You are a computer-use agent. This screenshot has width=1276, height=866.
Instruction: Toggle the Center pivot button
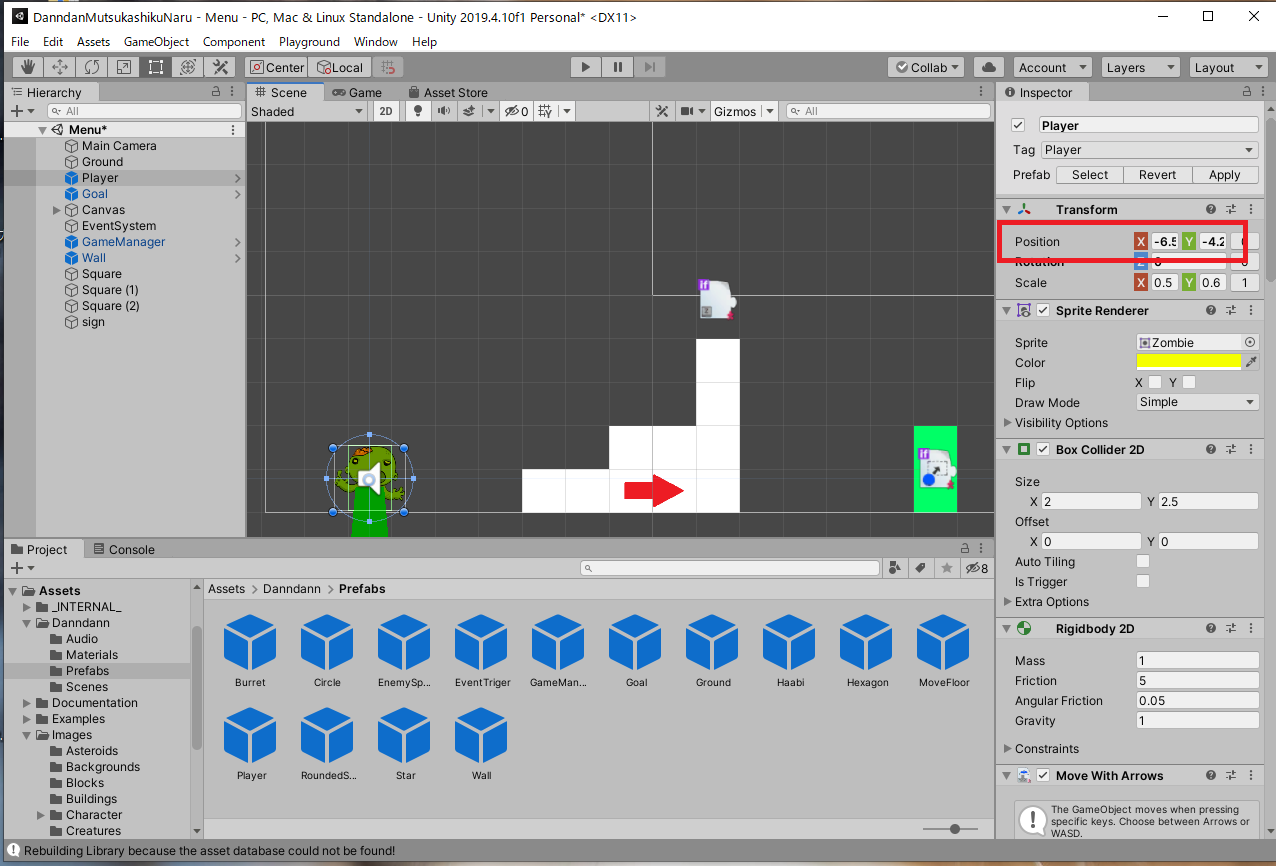[276, 67]
